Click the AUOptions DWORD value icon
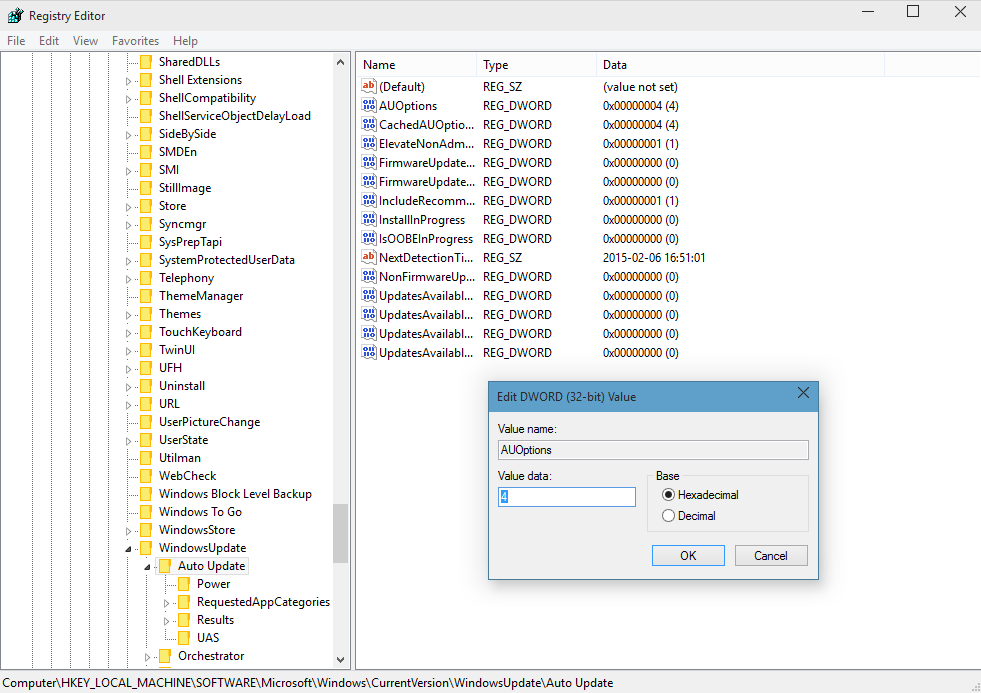 click(x=369, y=105)
